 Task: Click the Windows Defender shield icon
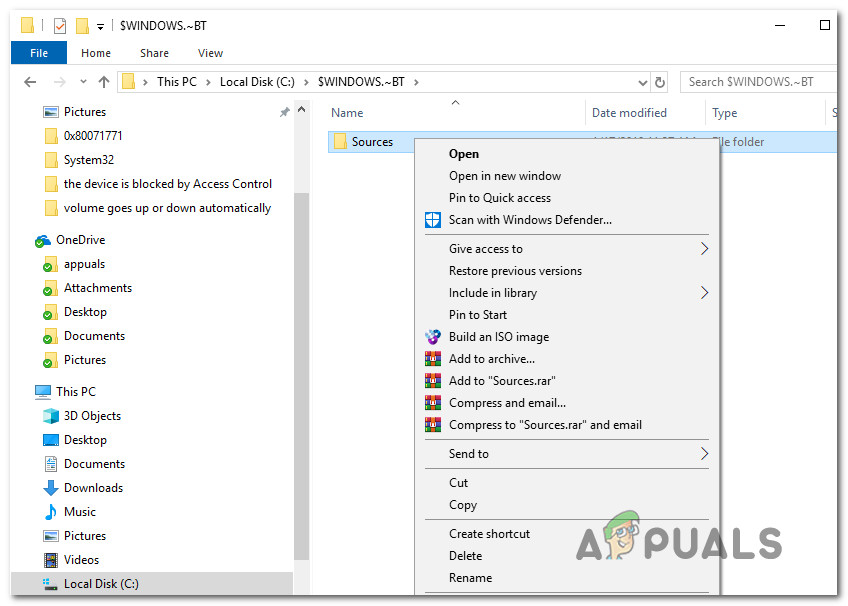coord(433,220)
